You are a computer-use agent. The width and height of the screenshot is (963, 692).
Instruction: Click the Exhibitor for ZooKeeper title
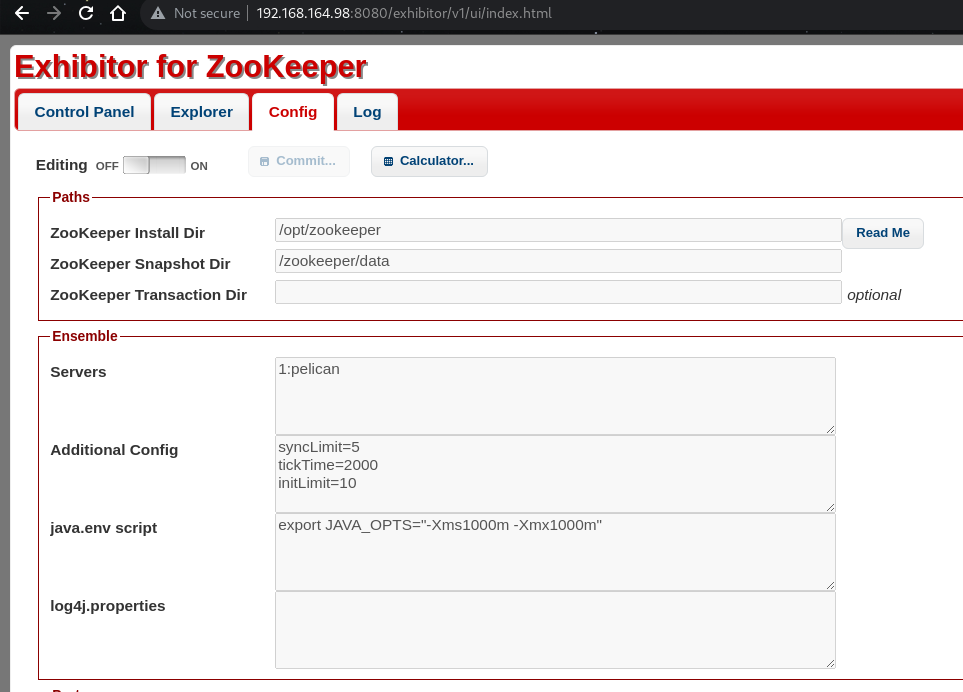[190, 66]
